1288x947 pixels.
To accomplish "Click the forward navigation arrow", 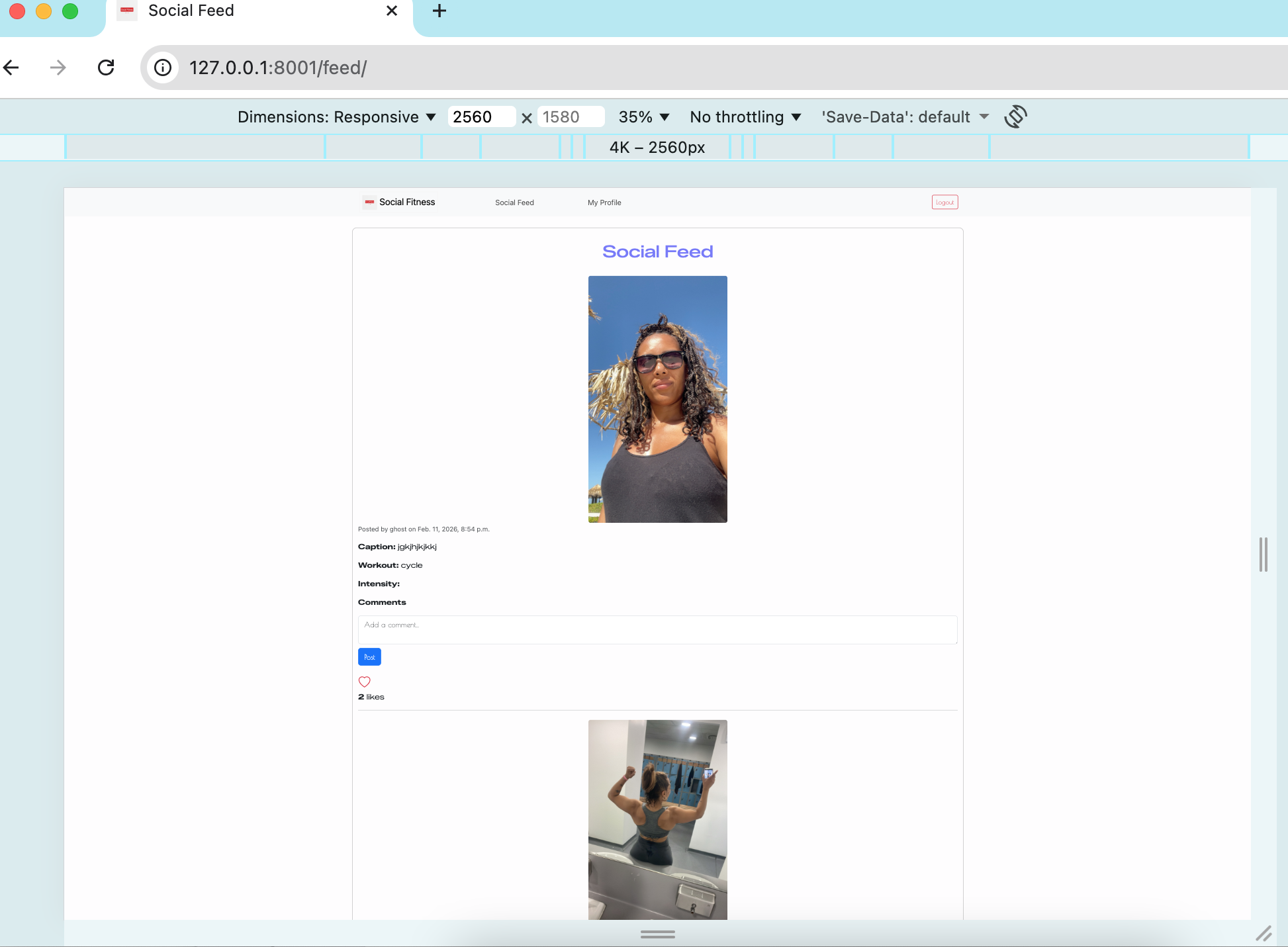I will [x=58, y=68].
